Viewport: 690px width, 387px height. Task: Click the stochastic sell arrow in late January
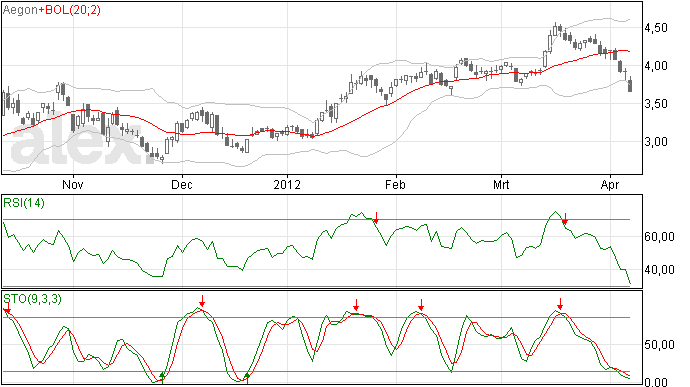click(356, 305)
